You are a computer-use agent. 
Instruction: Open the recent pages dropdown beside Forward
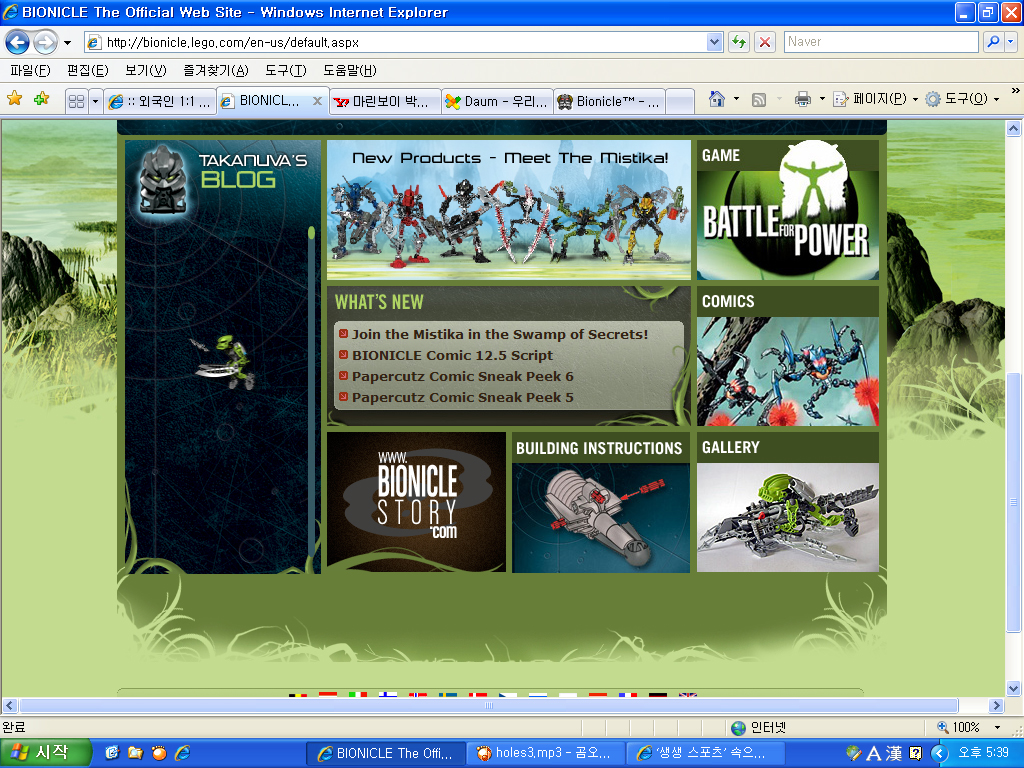click(67, 43)
